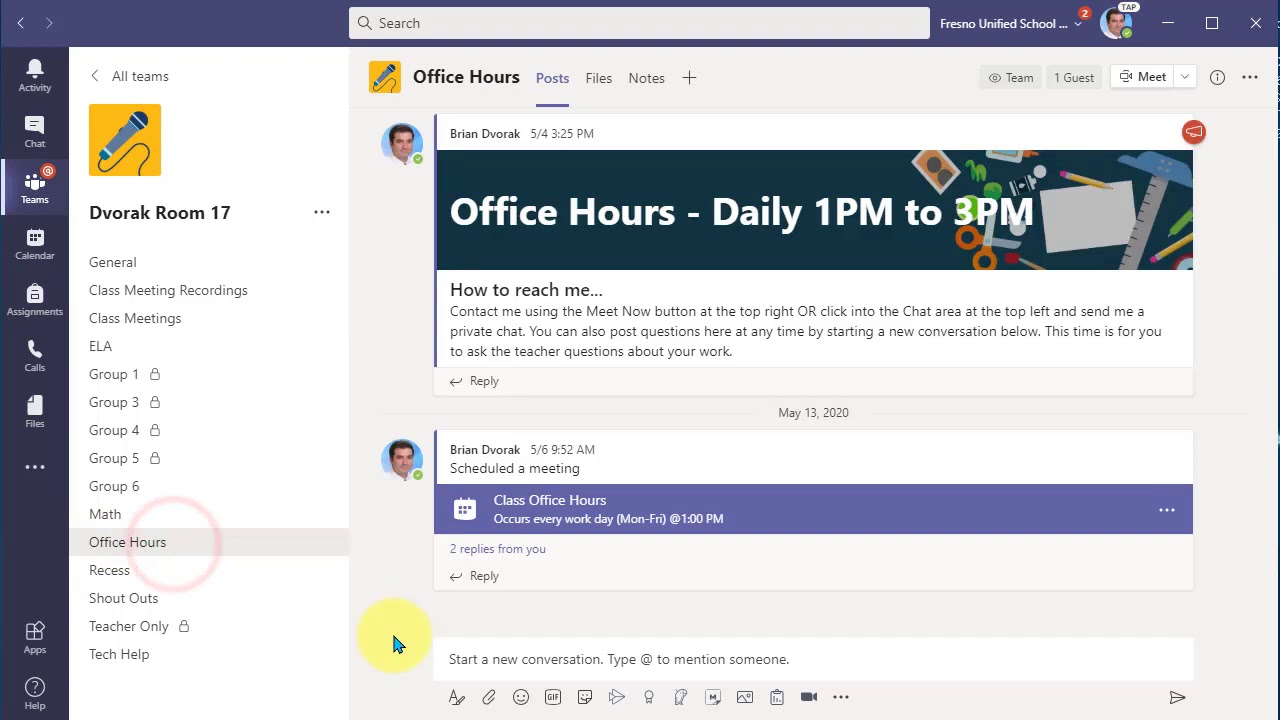Start a meeting with Meet button
The image size is (1280, 720).
click(x=1143, y=77)
